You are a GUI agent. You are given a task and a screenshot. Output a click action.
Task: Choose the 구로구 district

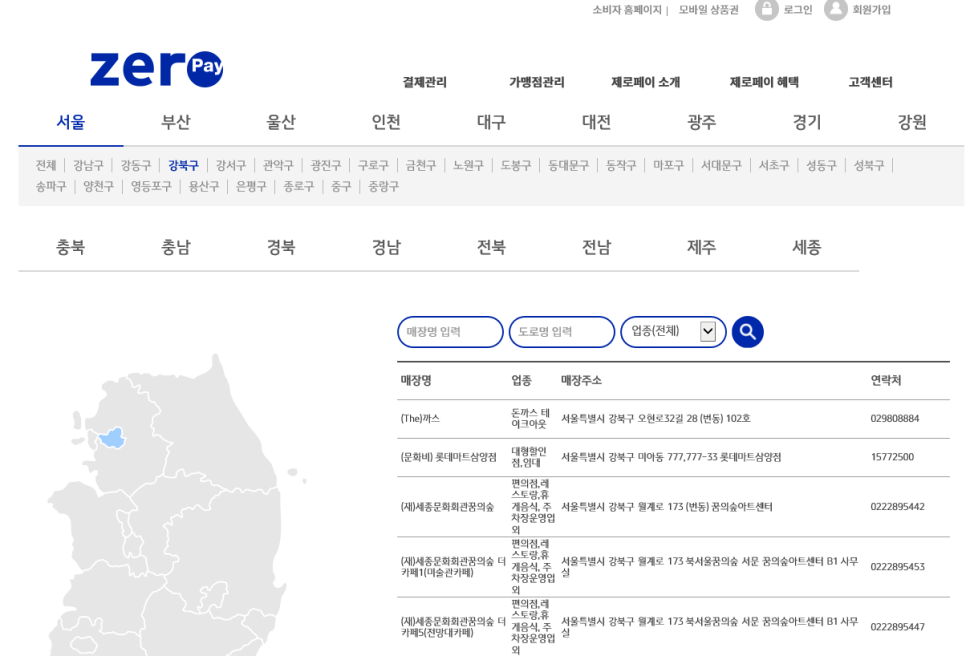373,165
